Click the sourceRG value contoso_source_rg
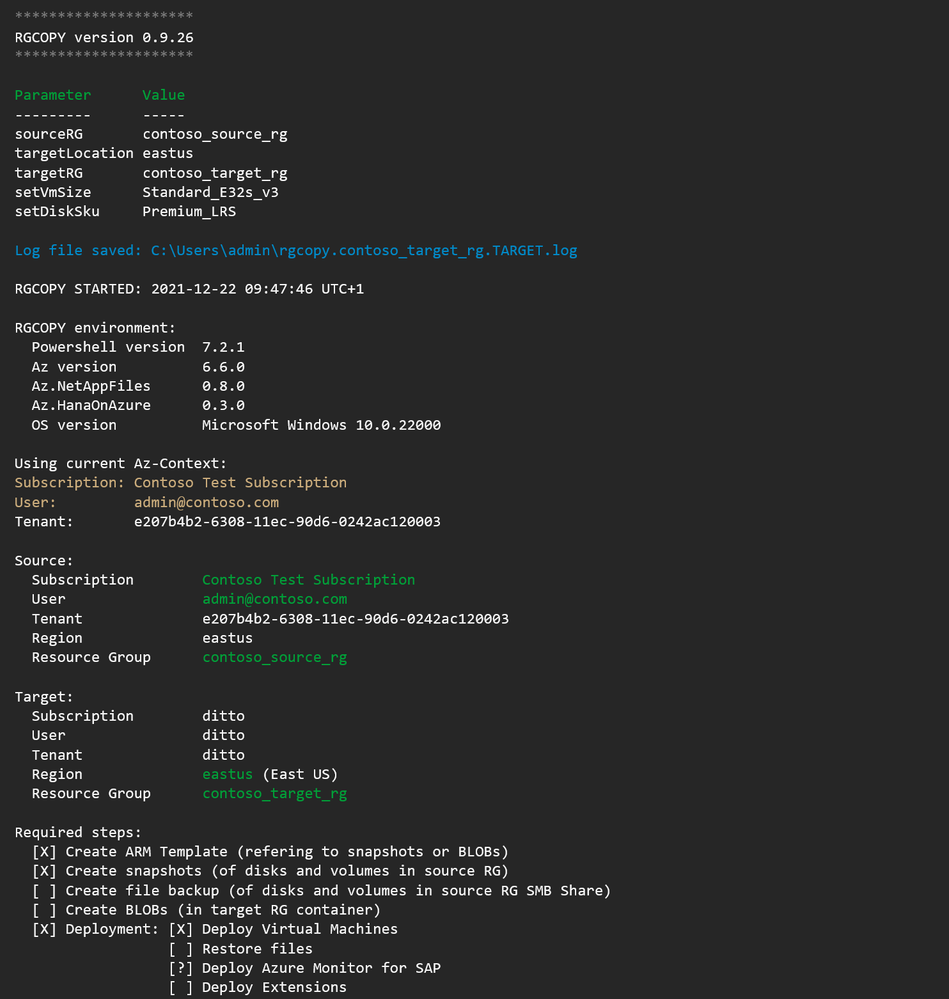This screenshot has width=949, height=999. tap(215, 134)
